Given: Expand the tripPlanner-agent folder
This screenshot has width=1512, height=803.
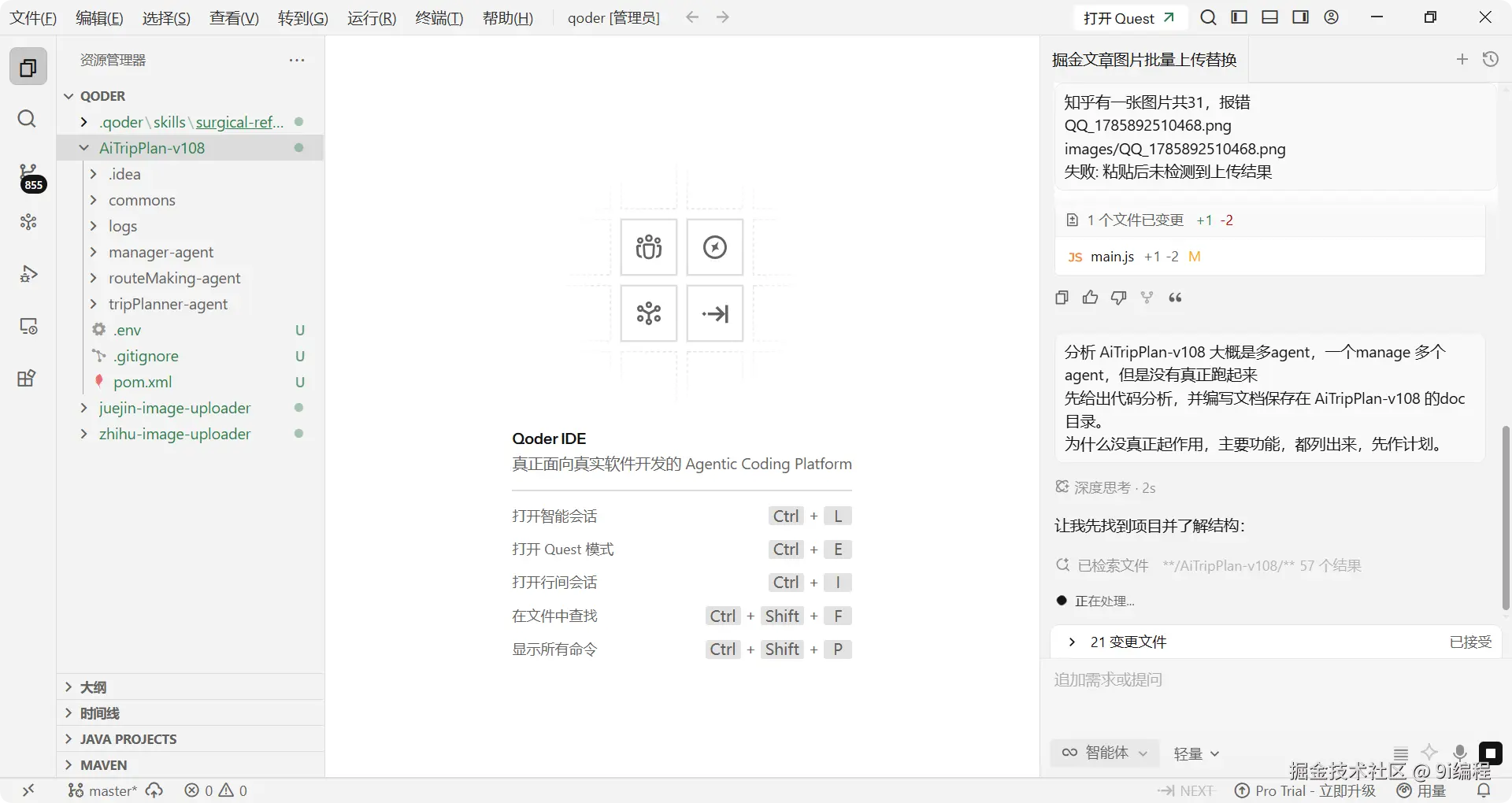Looking at the screenshot, I should pyautogui.click(x=190, y=304).
